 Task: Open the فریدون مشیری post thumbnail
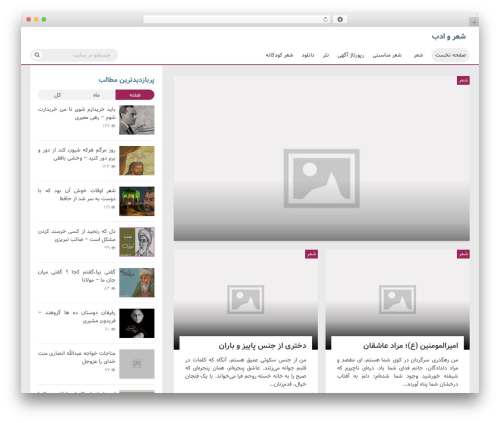137,323
